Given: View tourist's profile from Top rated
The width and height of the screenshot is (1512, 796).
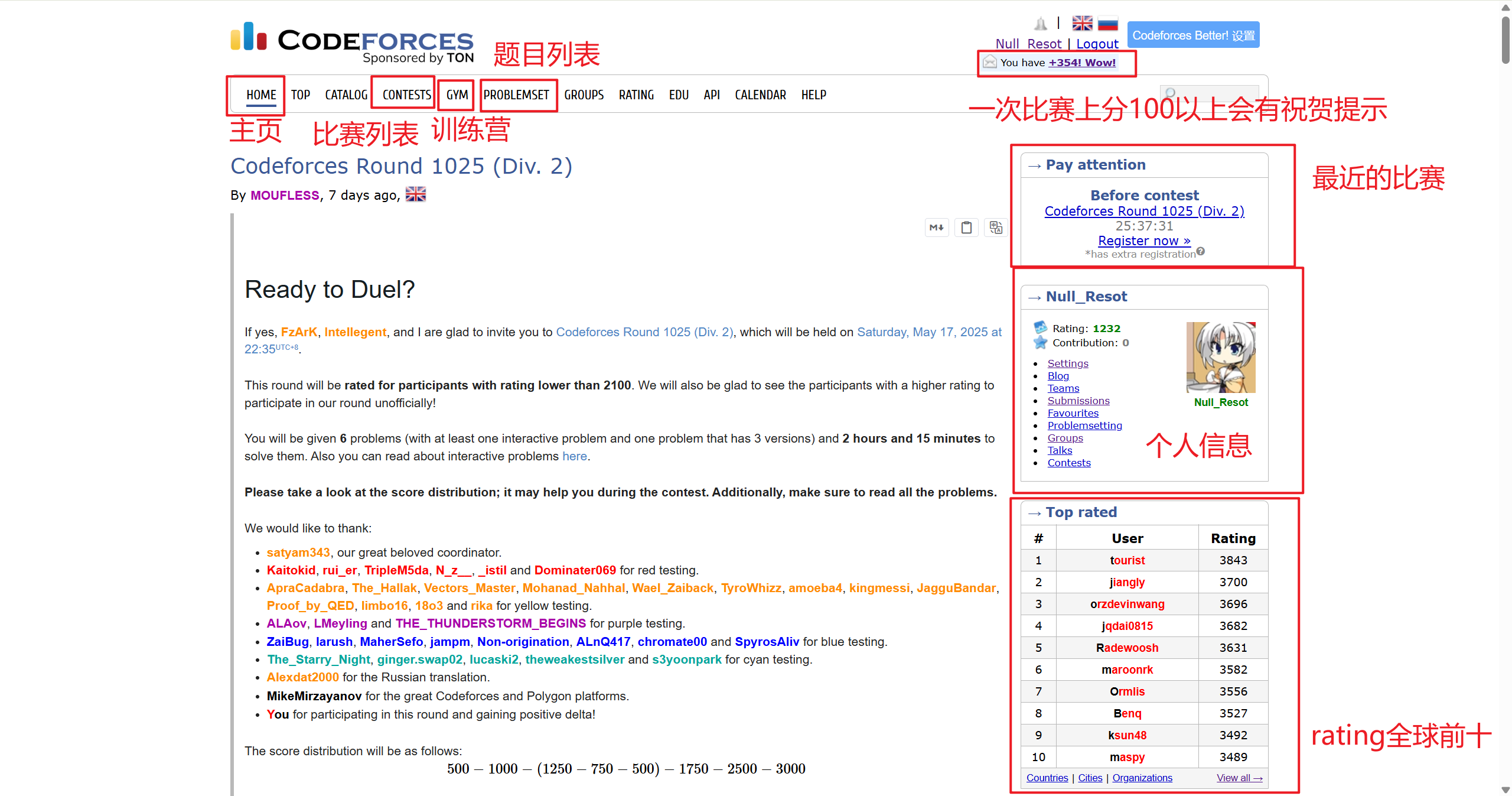Looking at the screenshot, I should tap(1127, 560).
